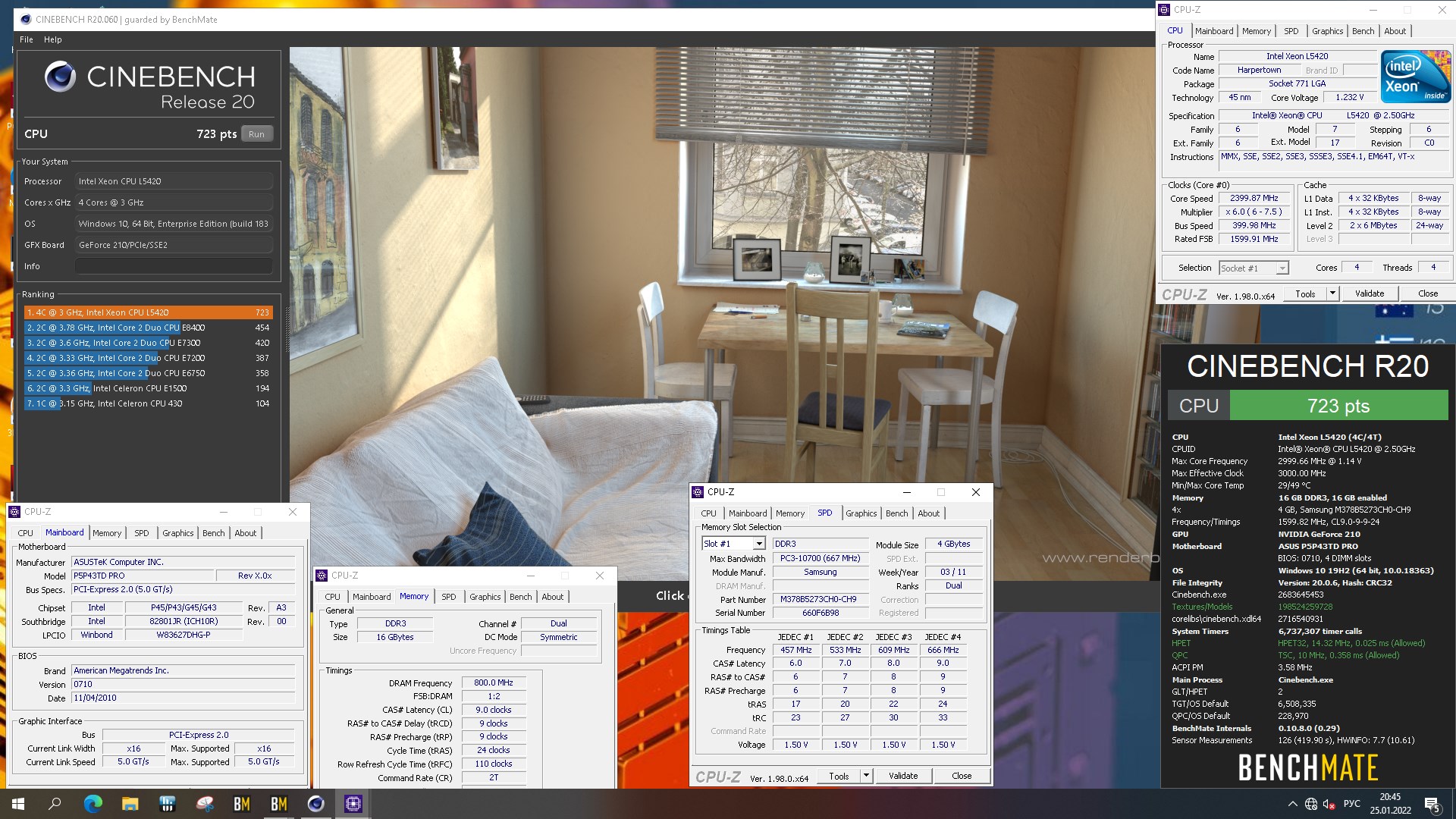
Task: Click Validate in the processor CPU-Z window
Action: point(1370,293)
